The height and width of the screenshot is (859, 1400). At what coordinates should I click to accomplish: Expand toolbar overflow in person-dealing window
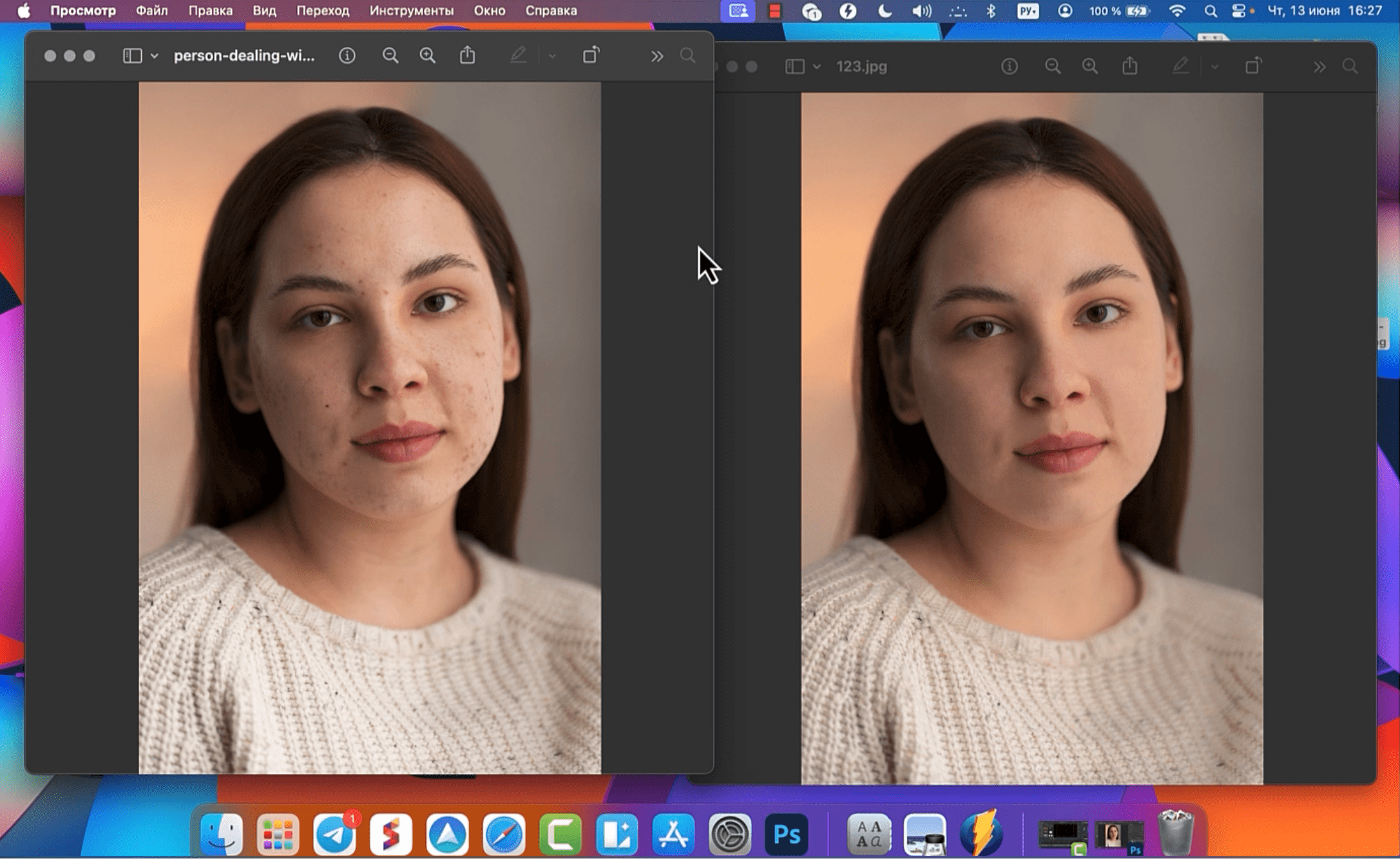[x=657, y=57]
